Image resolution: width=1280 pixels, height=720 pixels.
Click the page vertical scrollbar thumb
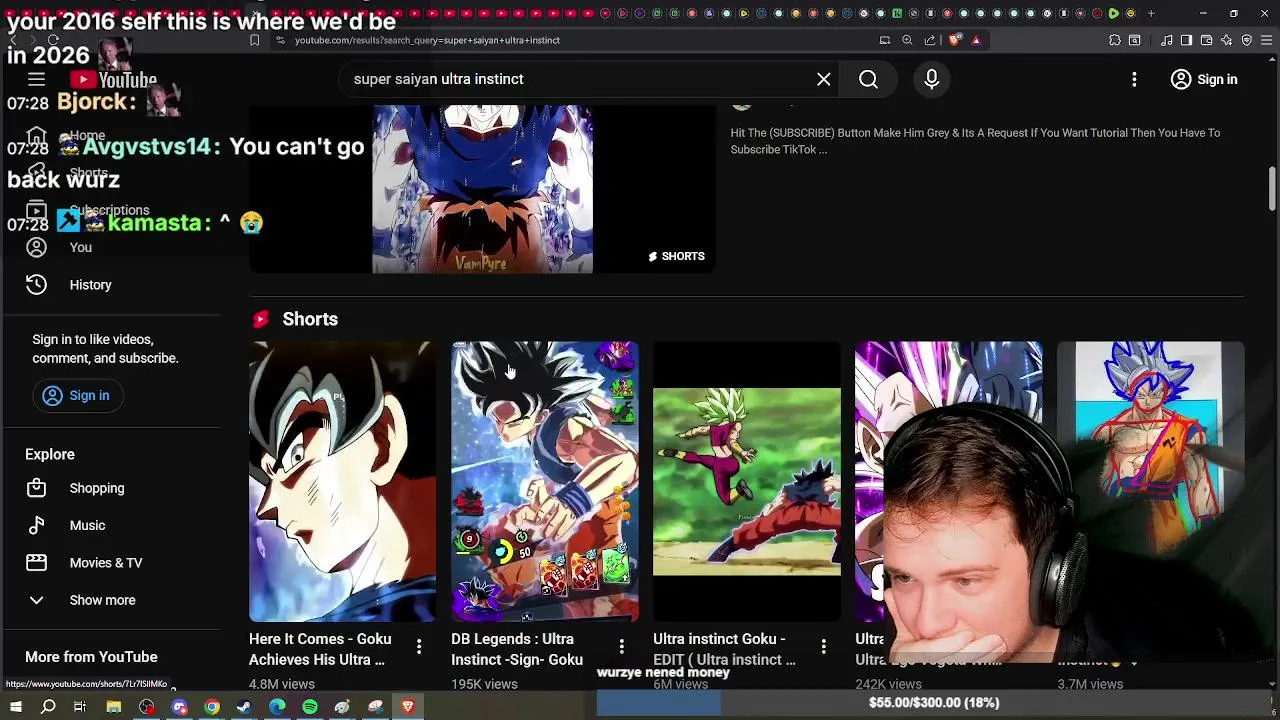[x=1272, y=189]
